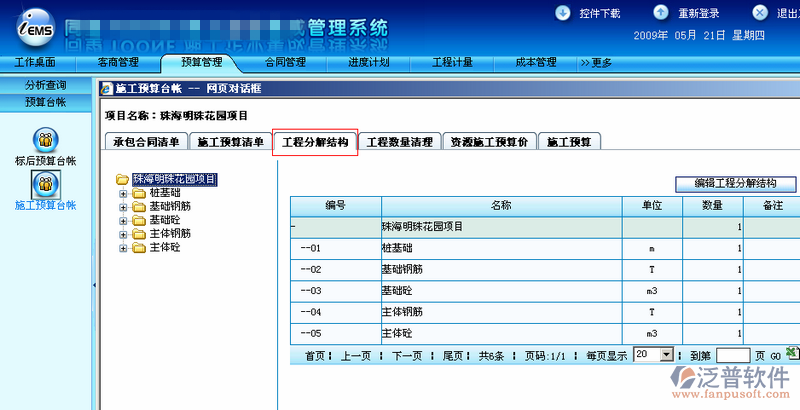Expand the 基础钢筋 tree node
The height and width of the screenshot is (410, 800).
coord(124,206)
